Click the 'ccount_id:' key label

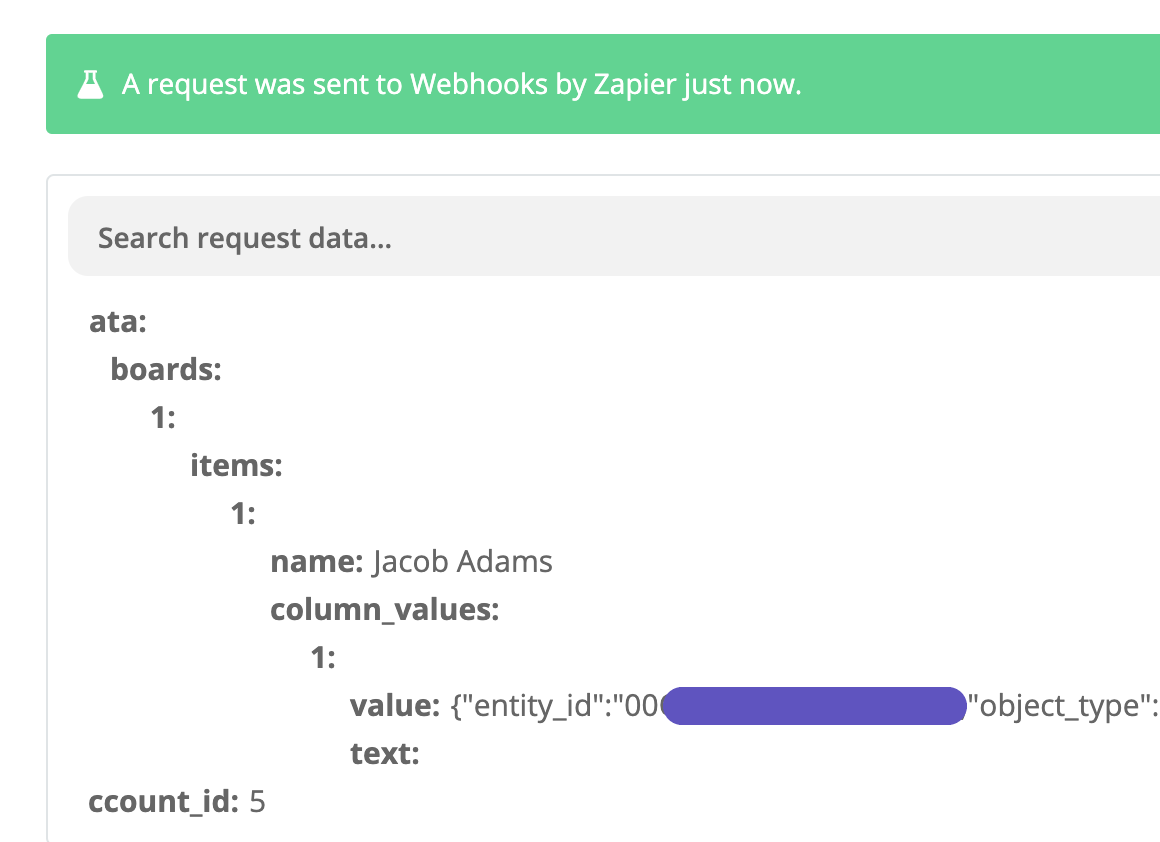[163, 801]
